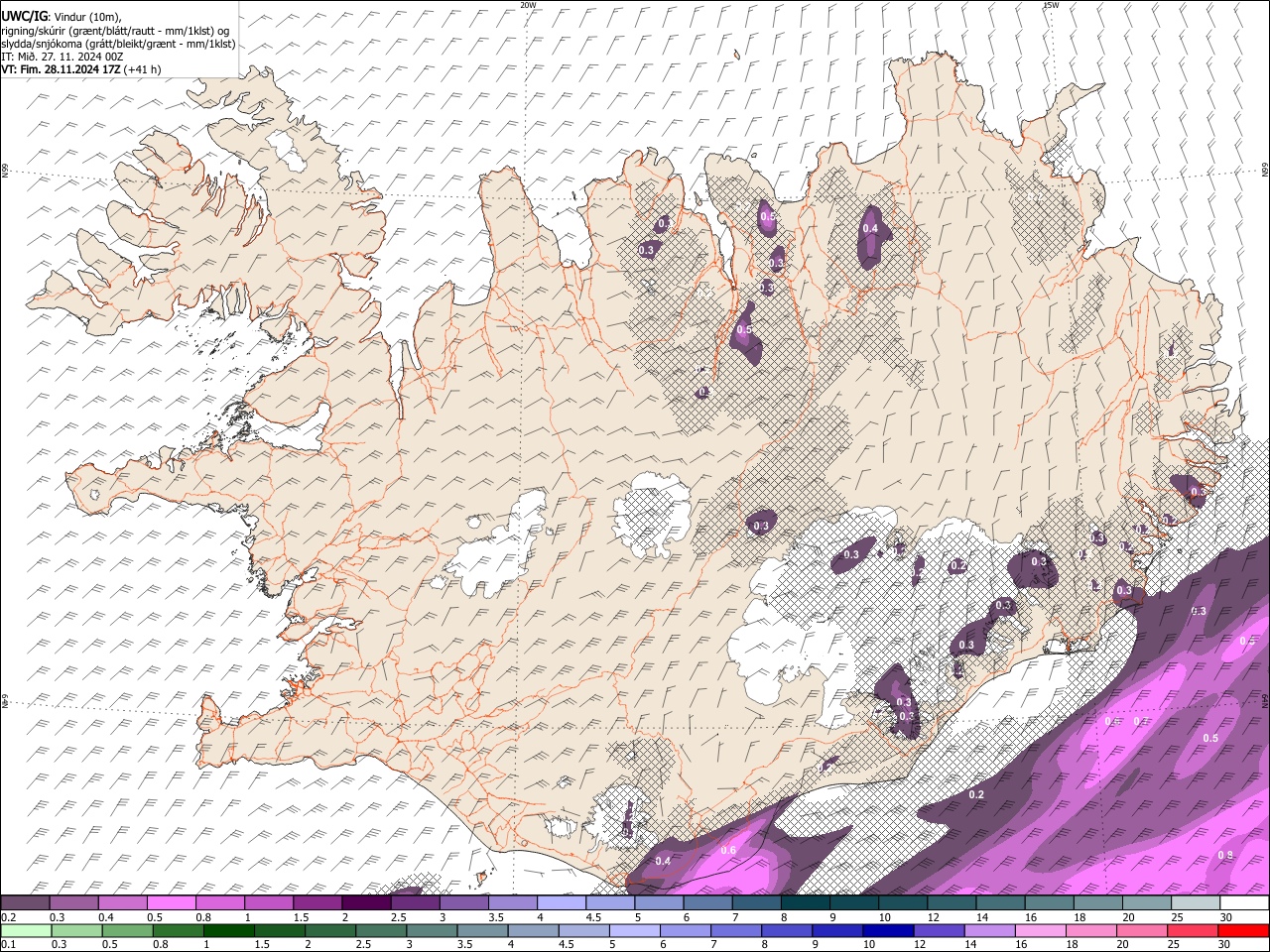This screenshot has width=1270, height=952.
Task: Click the "slydda/snjókoma" description line
Action: coord(118,44)
